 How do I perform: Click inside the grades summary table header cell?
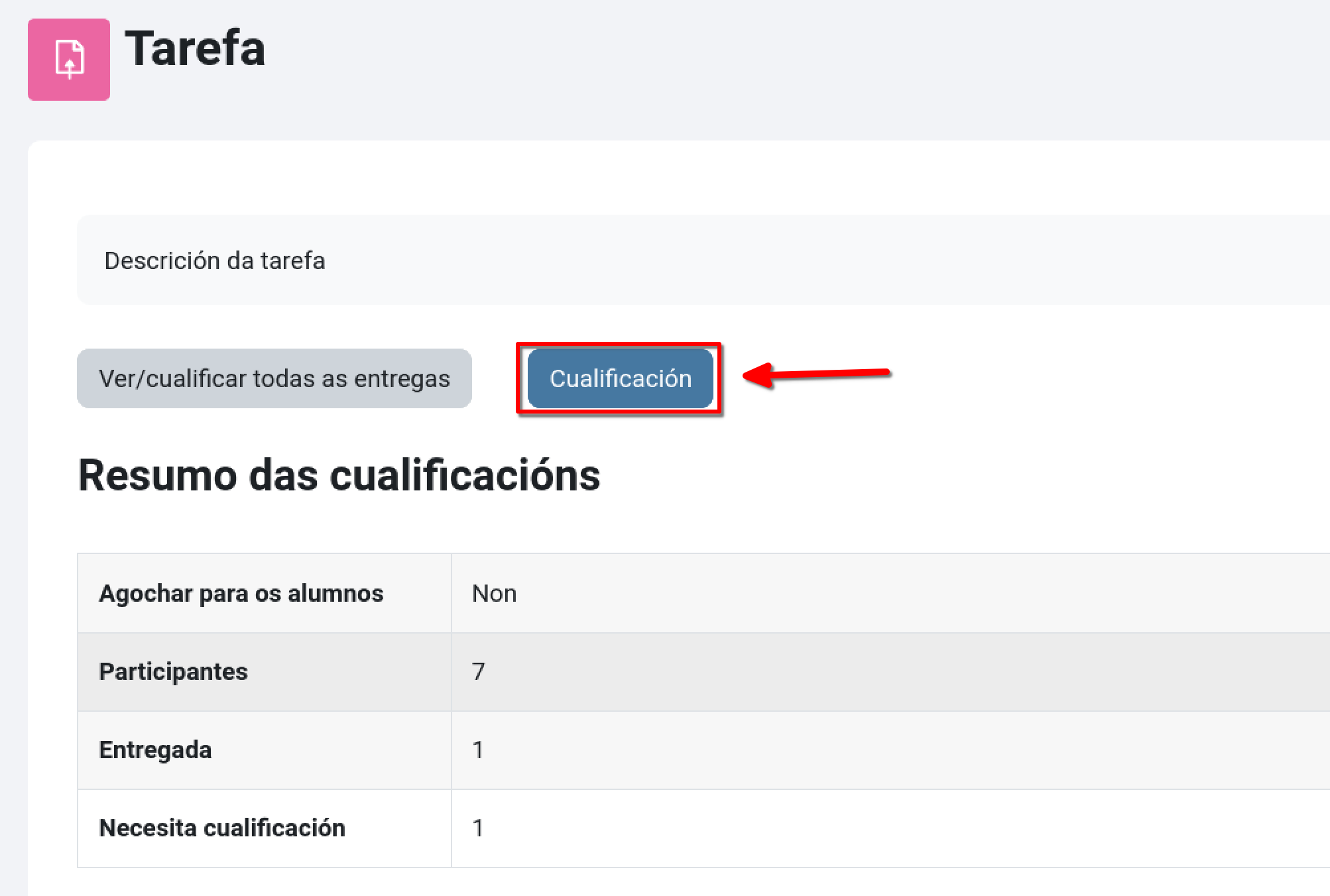[241, 593]
